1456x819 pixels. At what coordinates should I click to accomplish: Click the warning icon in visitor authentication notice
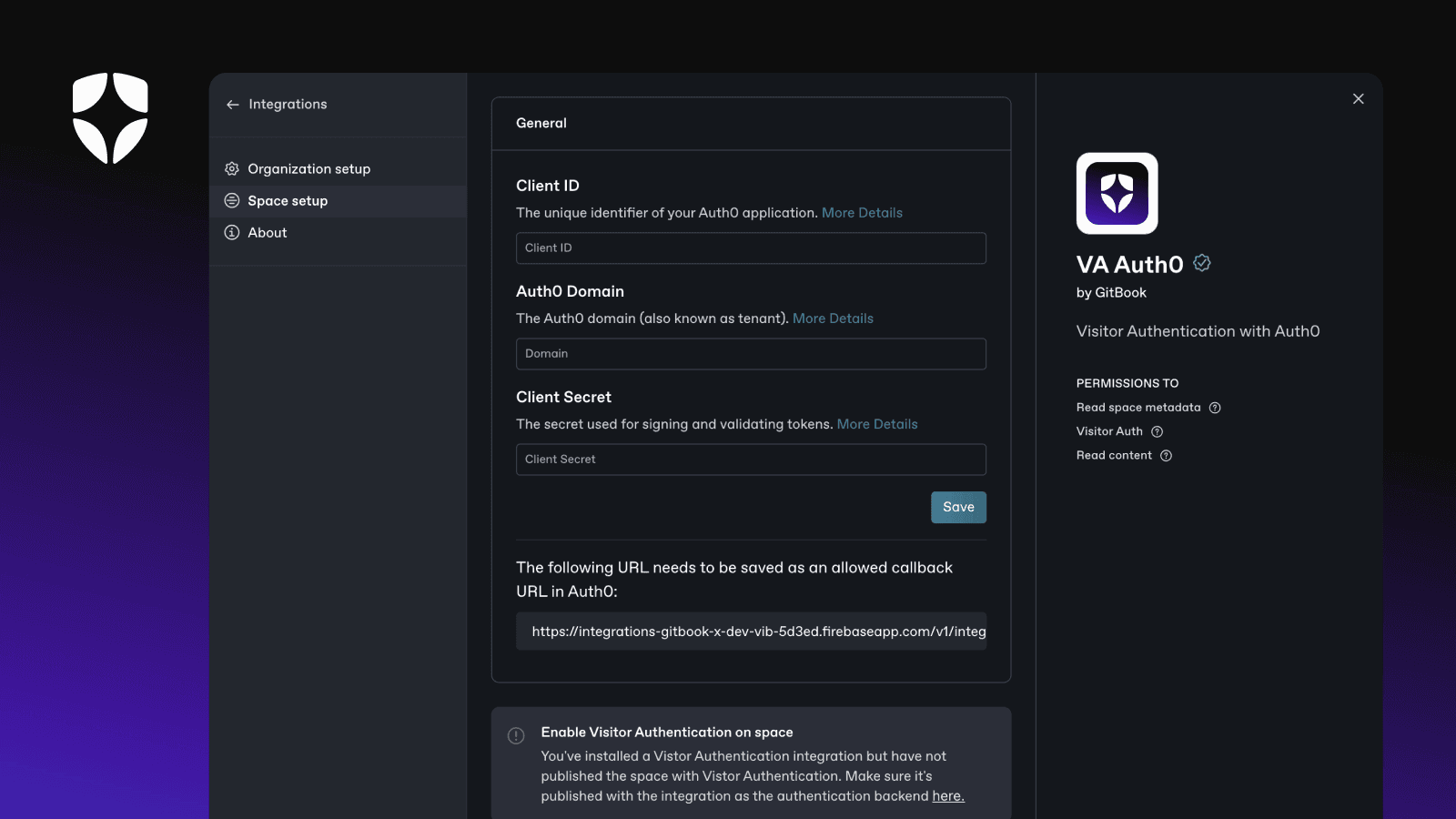pyautogui.click(x=516, y=736)
